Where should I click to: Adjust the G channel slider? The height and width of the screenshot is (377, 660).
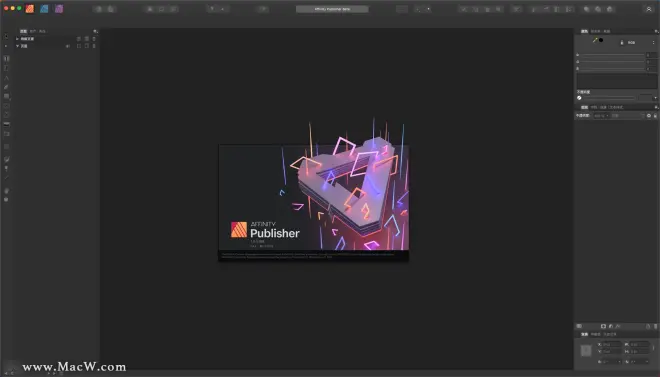point(613,62)
